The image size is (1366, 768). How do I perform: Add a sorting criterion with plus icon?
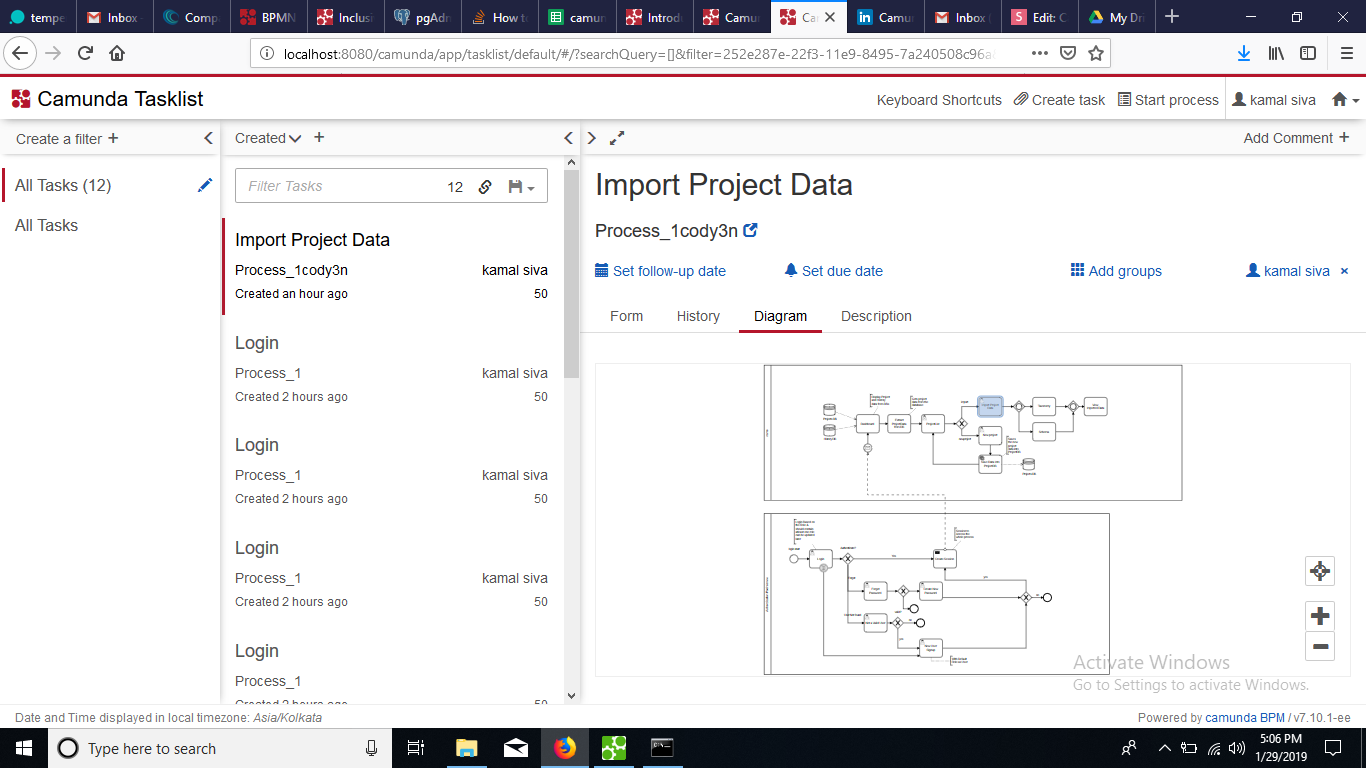[x=319, y=137]
